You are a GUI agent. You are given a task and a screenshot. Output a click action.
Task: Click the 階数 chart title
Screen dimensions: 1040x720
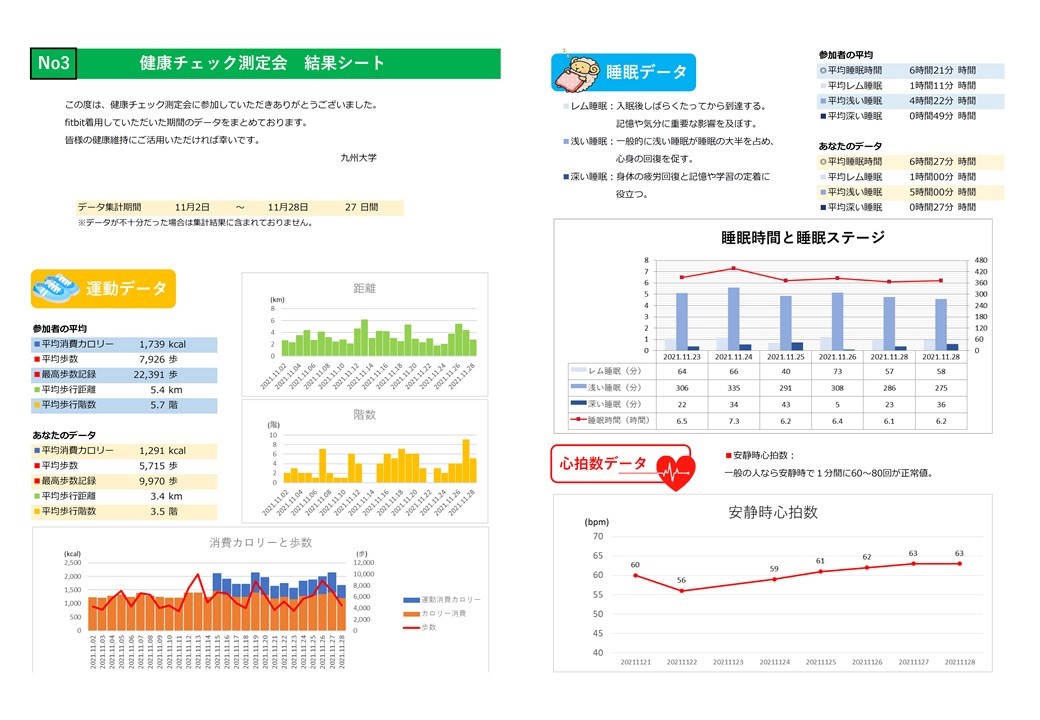[366, 413]
